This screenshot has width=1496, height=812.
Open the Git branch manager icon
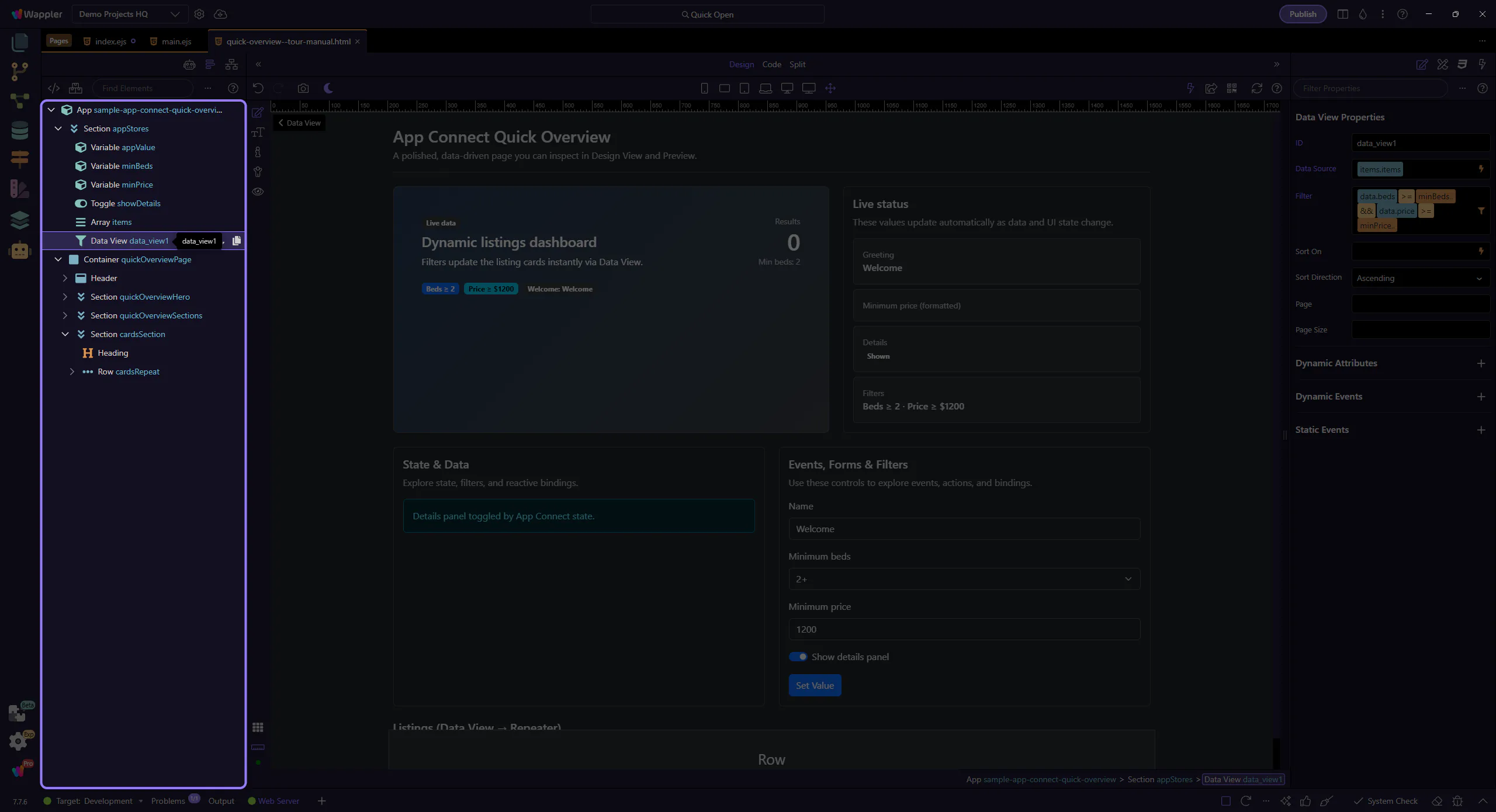(19, 71)
